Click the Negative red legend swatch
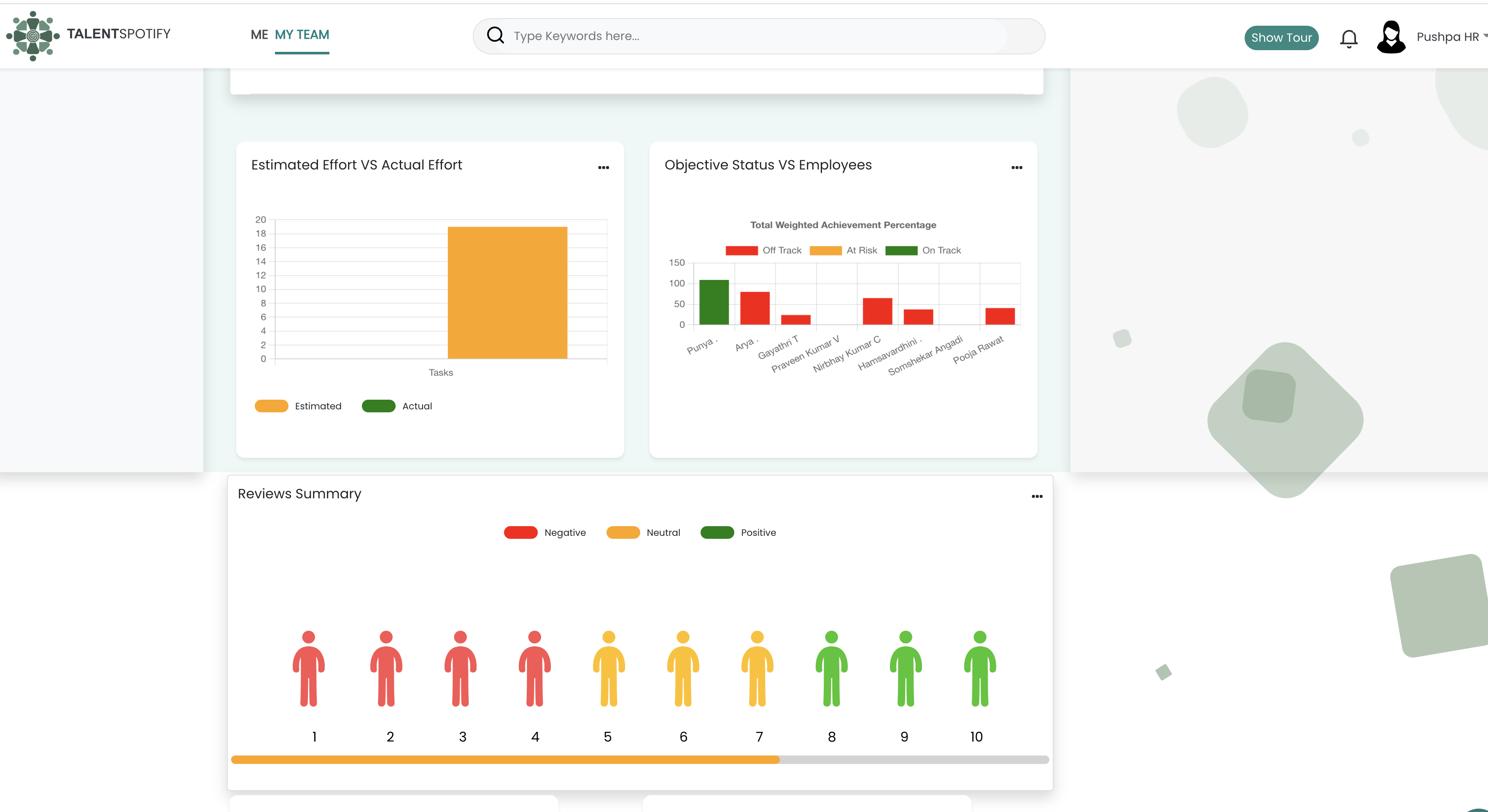Screen dimensions: 1488x812 coord(520,532)
